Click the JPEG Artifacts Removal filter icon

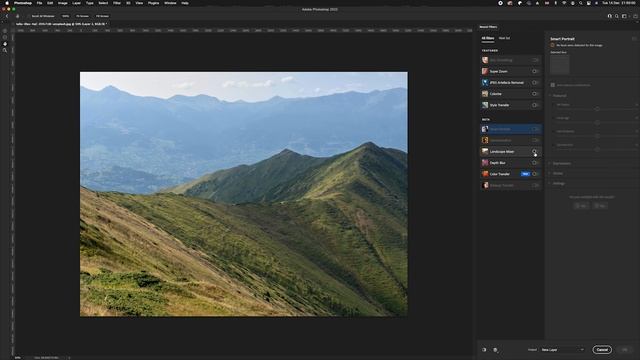pyautogui.click(x=485, y=82)
